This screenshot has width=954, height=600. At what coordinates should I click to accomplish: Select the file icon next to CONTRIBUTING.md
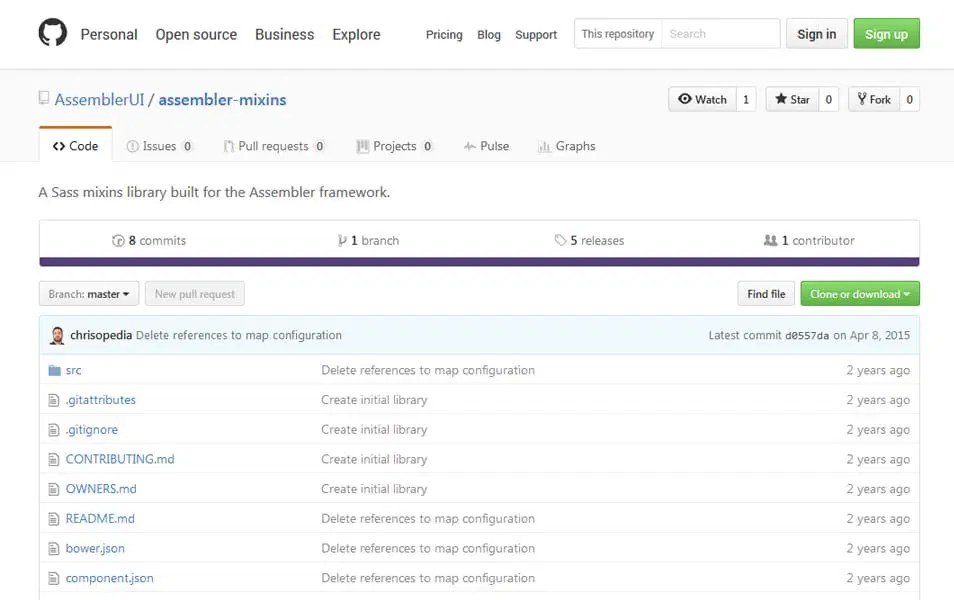54,459
